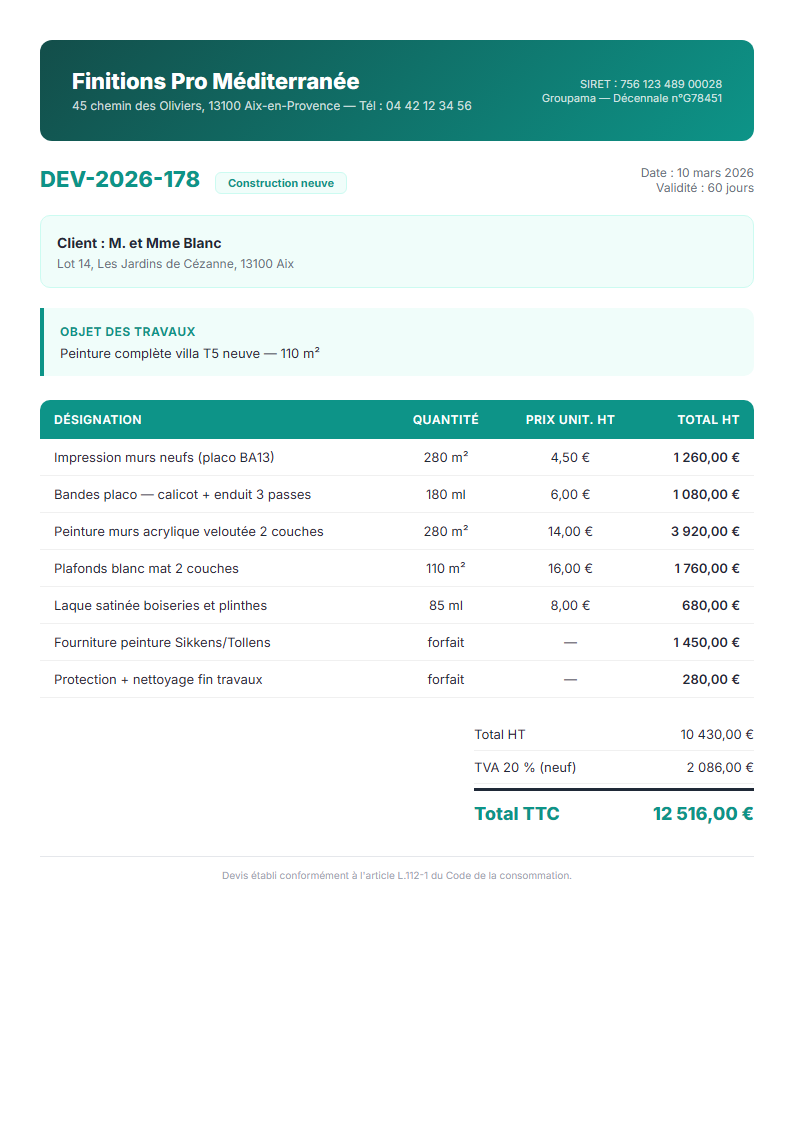
Task: Select the client address Les Jardins de Cézanne
Action: pyautogui.click(x=175, y=264)
